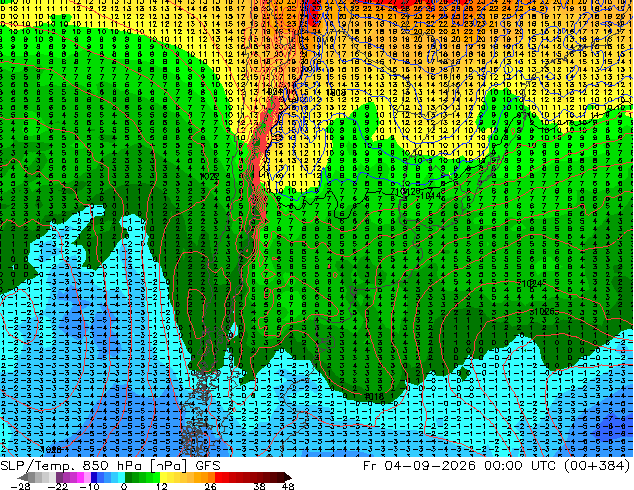Click the 26 label on the color scale
This screenshot has height=490, width=634.
pos(210,486)
